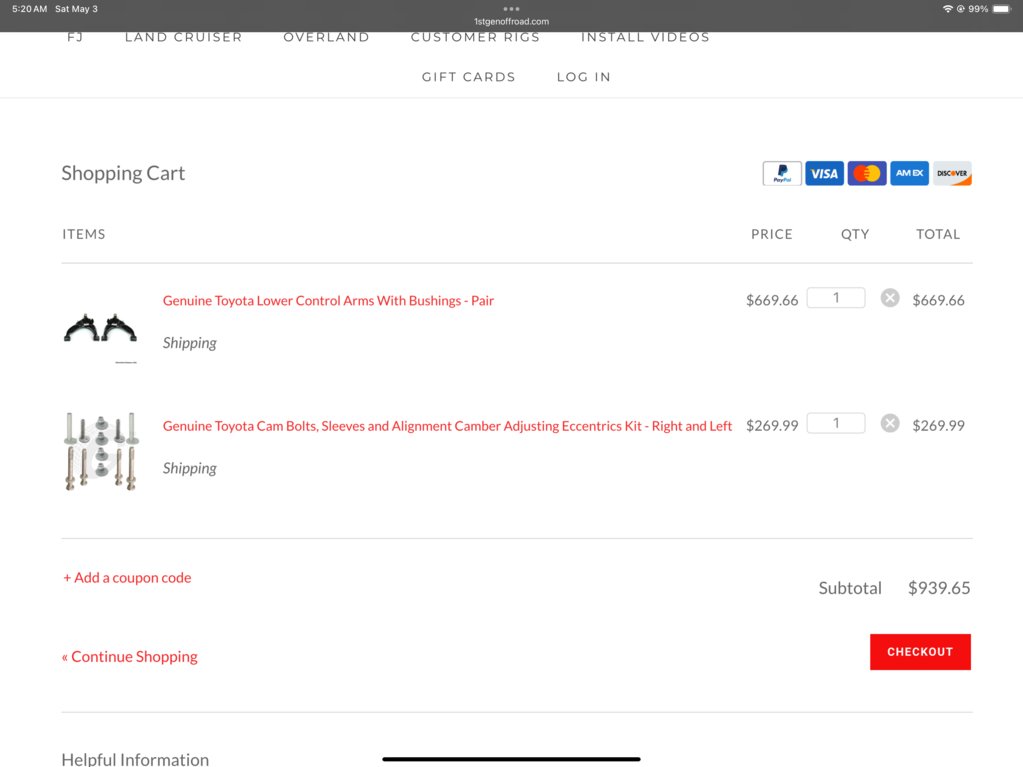The image size is (1023, 767).
Task: Tap the Wi-Fi status icon
Action: click(x=947, y=9)
